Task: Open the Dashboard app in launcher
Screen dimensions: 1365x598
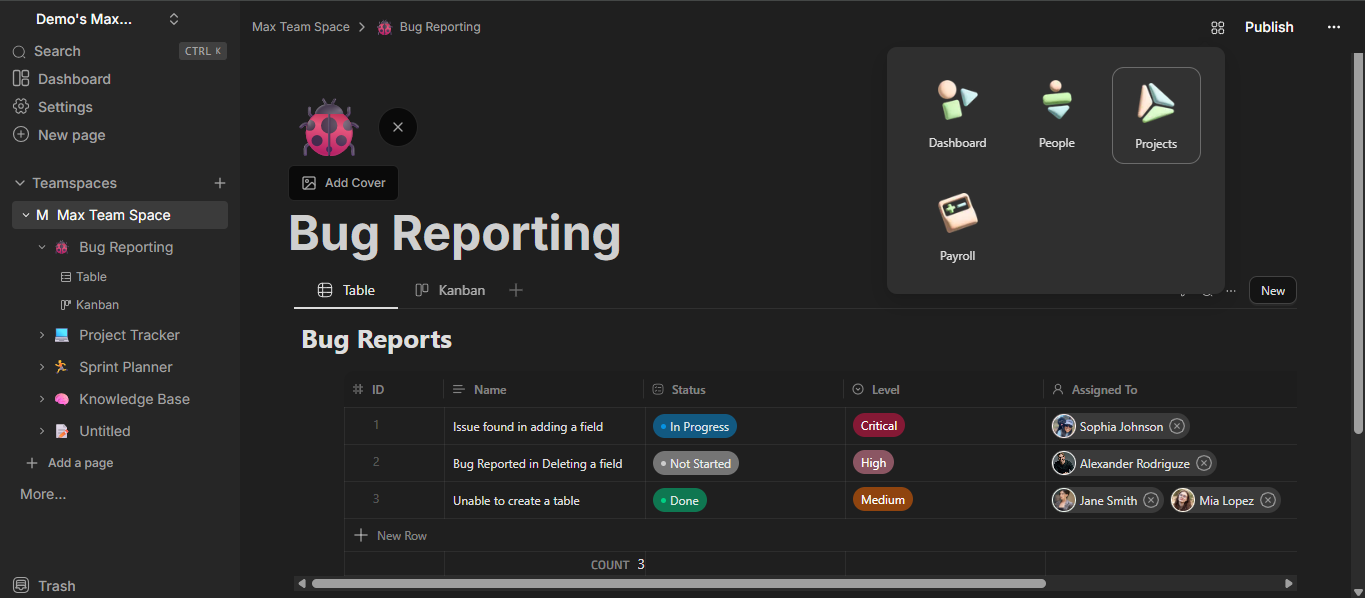Action: [x=957, y=115]
